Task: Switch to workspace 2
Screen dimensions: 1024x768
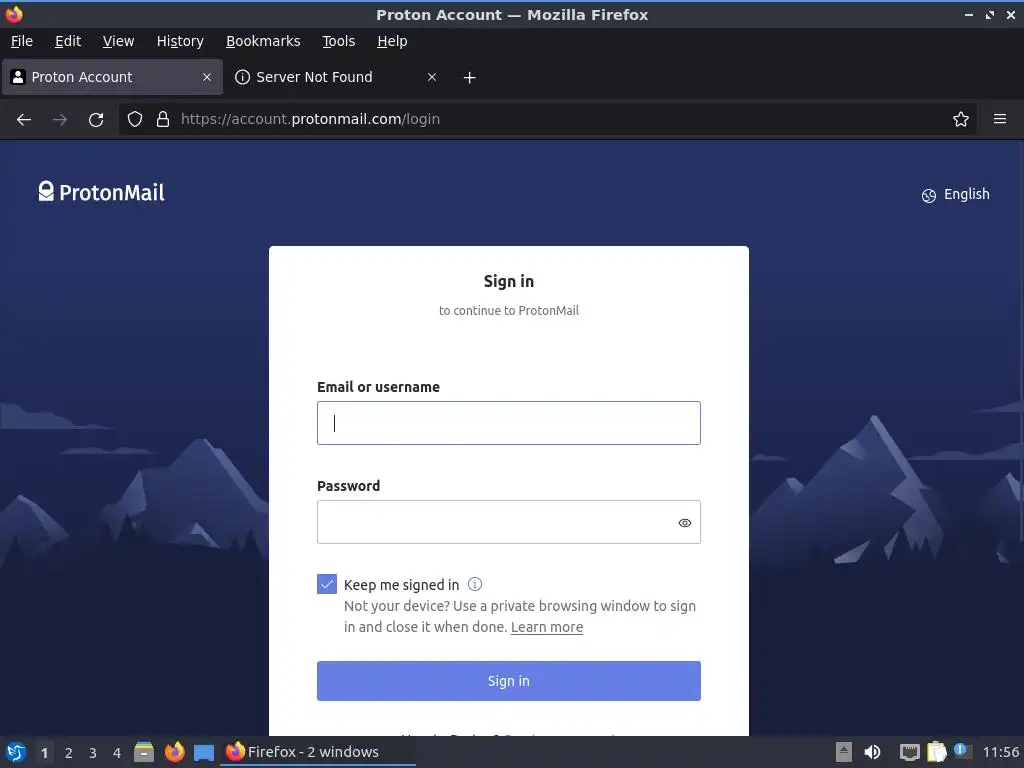Action: (x=69, y=753)
